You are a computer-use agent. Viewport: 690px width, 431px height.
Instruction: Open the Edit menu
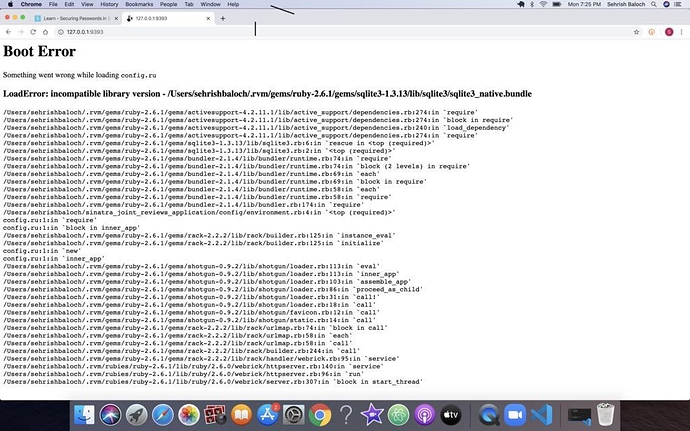pyautogui.click(x=69, y=4)
